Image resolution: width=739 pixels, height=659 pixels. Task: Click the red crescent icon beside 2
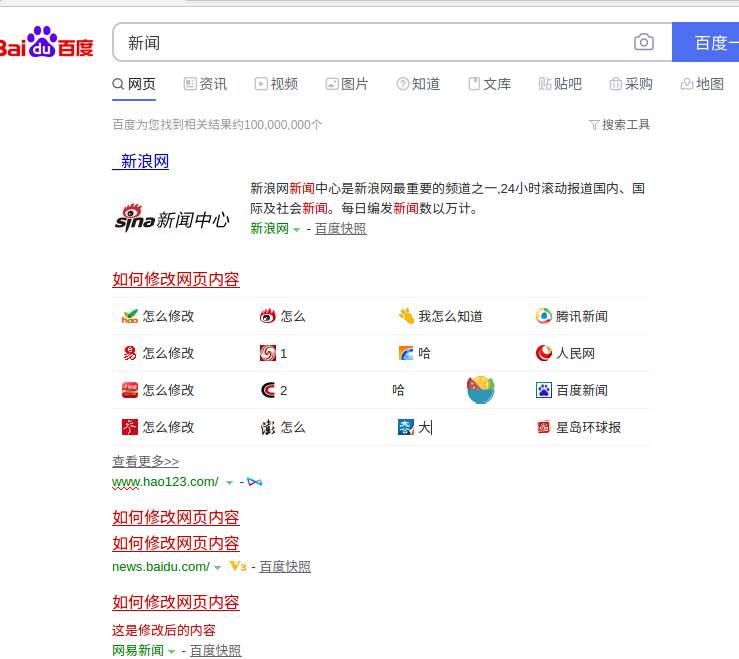pyautogui.click(x=268, y=390)
